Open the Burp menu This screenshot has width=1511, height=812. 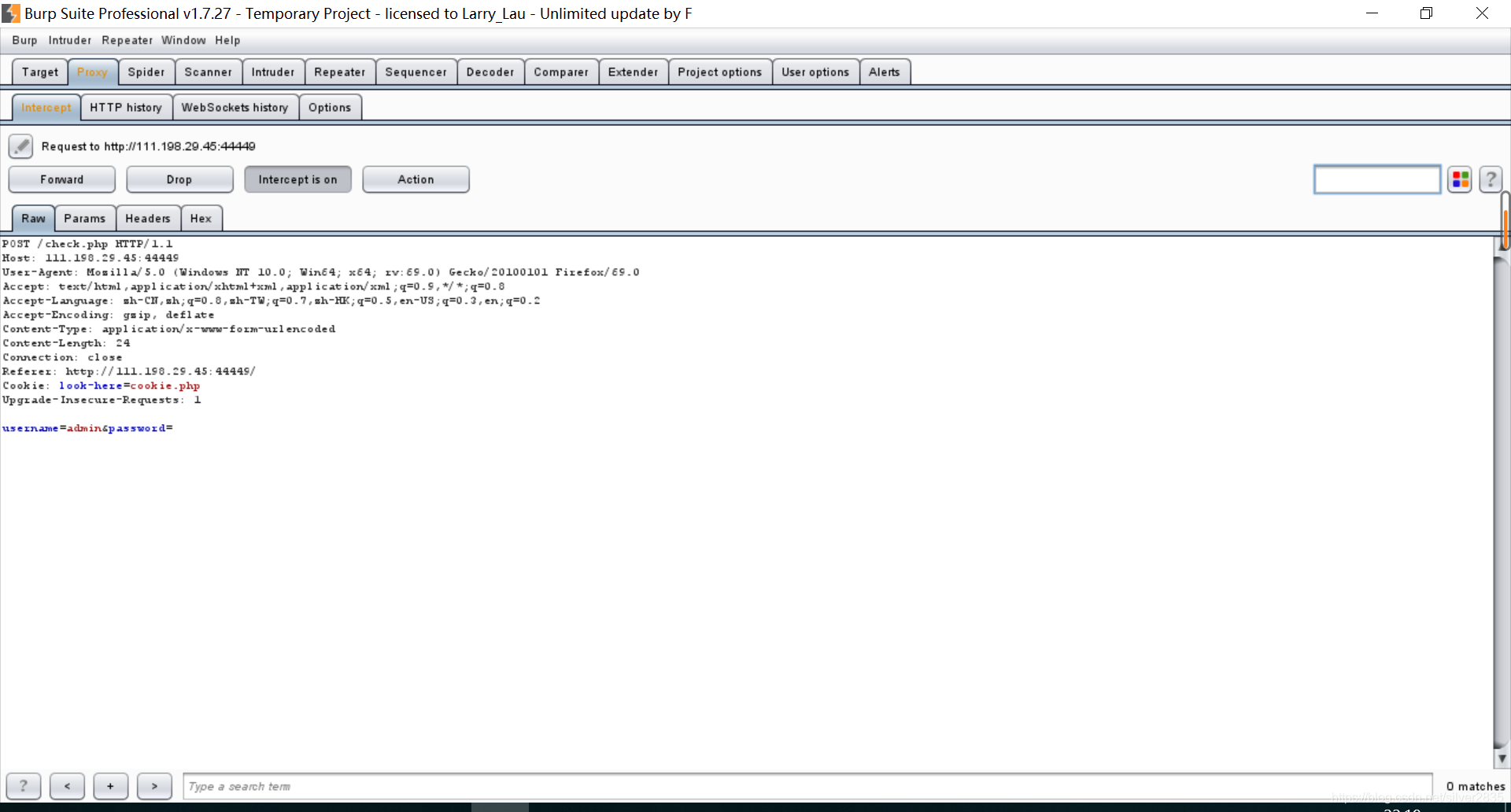pos(24,40)
